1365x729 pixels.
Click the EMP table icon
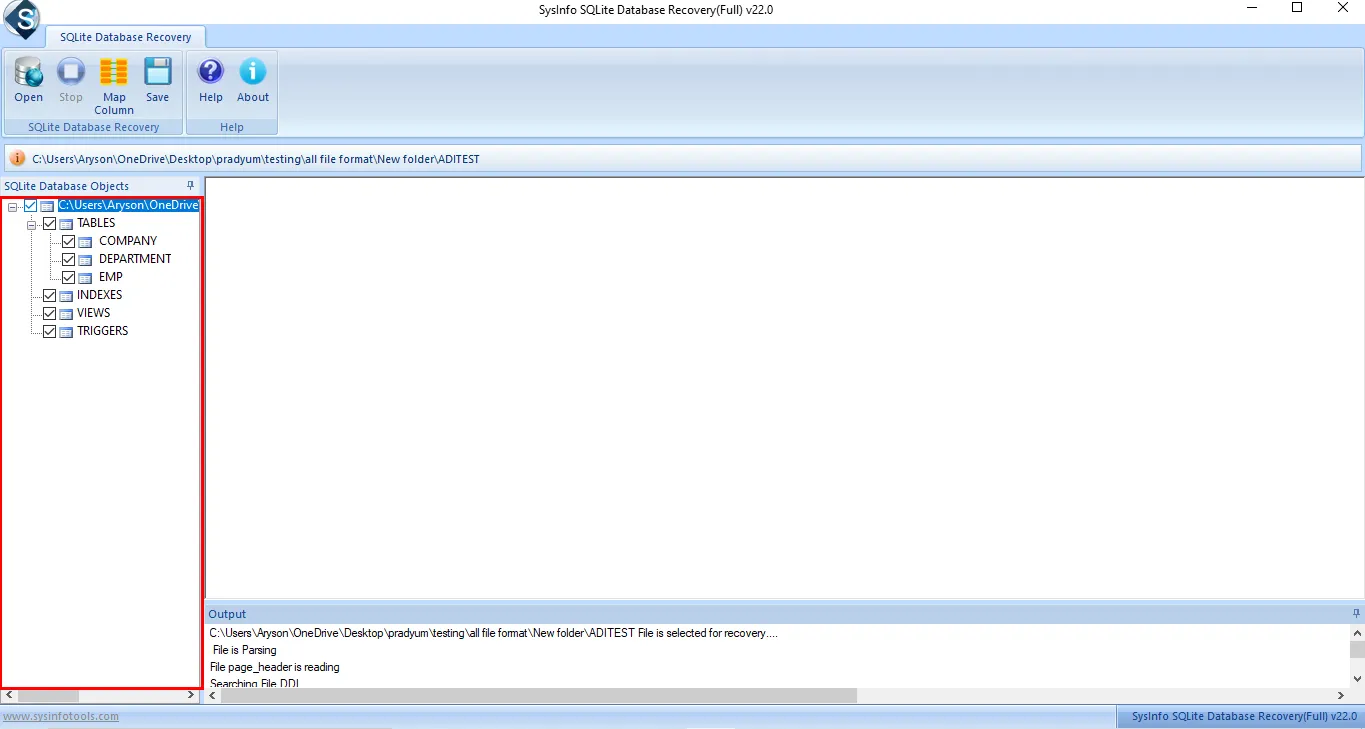86,278
